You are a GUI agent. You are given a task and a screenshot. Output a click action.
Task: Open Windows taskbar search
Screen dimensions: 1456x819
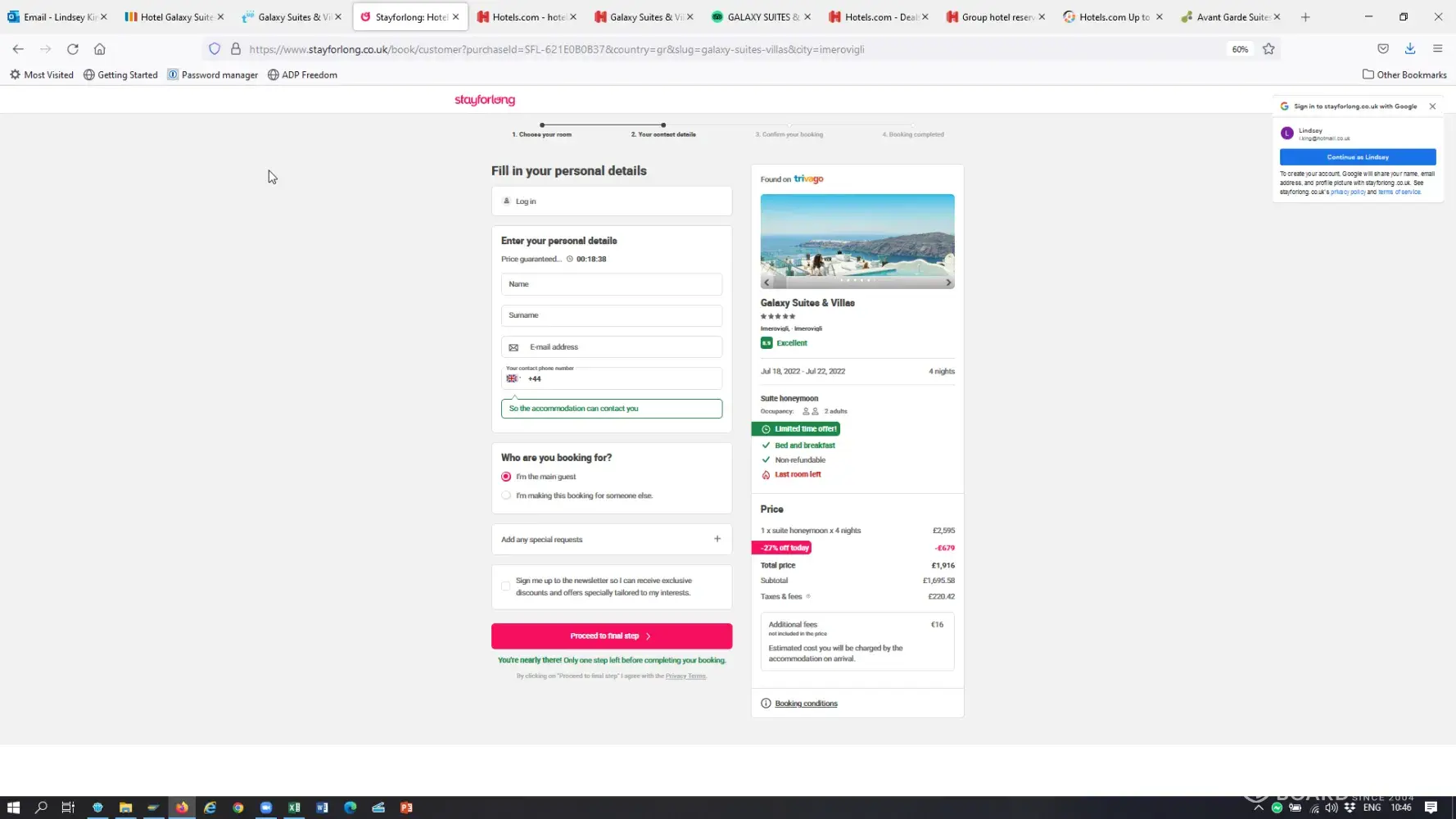pyautogui.click(x=41, y=808)
